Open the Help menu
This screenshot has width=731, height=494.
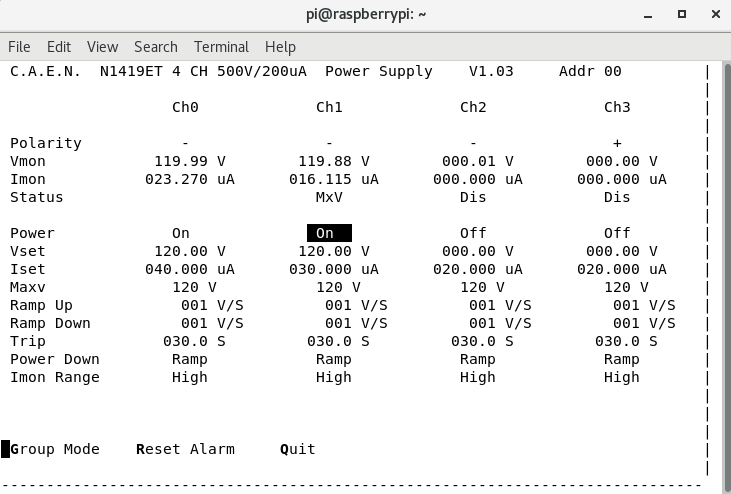280,47
